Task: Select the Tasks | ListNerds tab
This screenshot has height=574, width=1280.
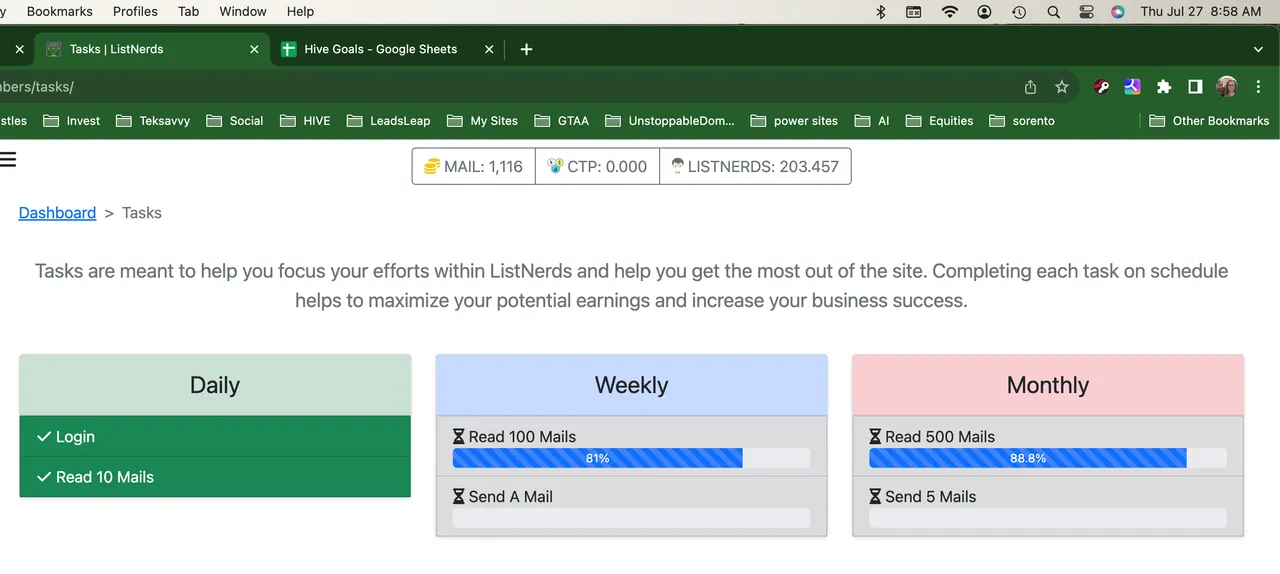Action: point(152,49)
